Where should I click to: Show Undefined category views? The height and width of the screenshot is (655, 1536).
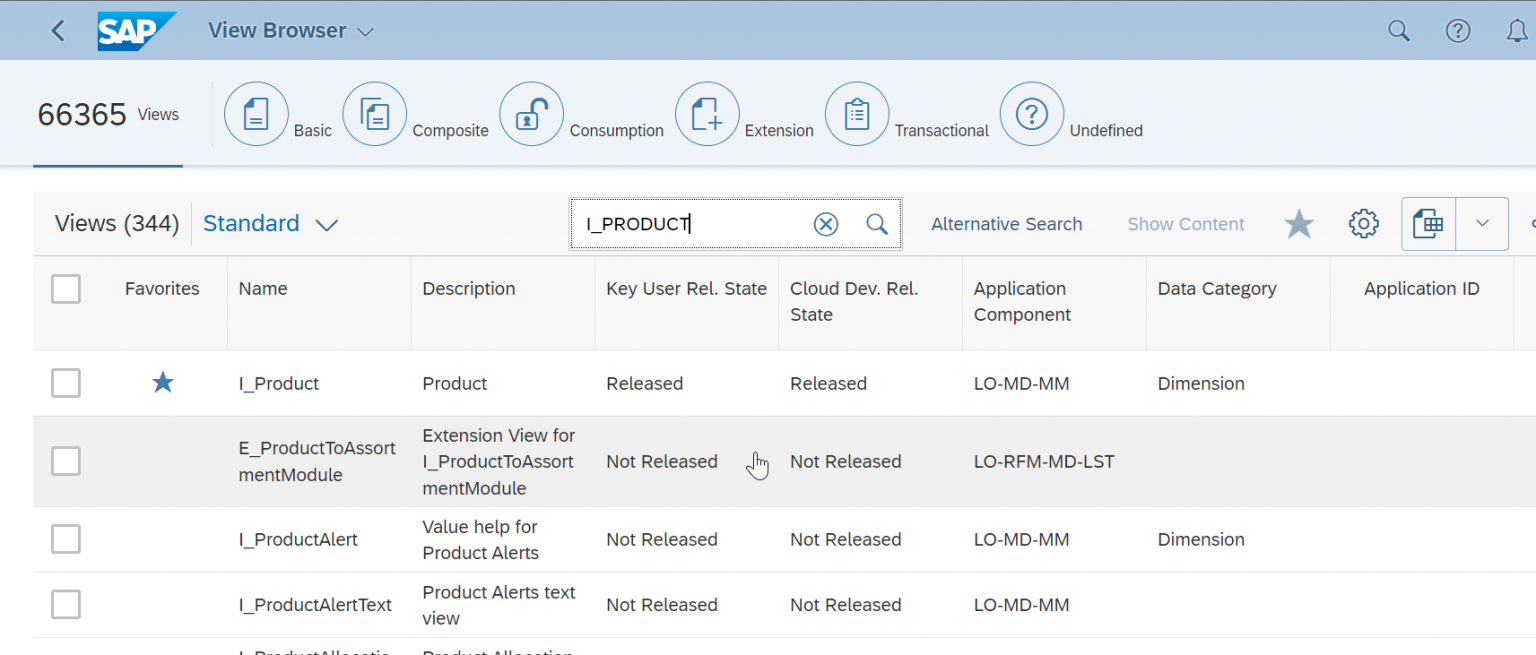click(x=1032, y=113)
